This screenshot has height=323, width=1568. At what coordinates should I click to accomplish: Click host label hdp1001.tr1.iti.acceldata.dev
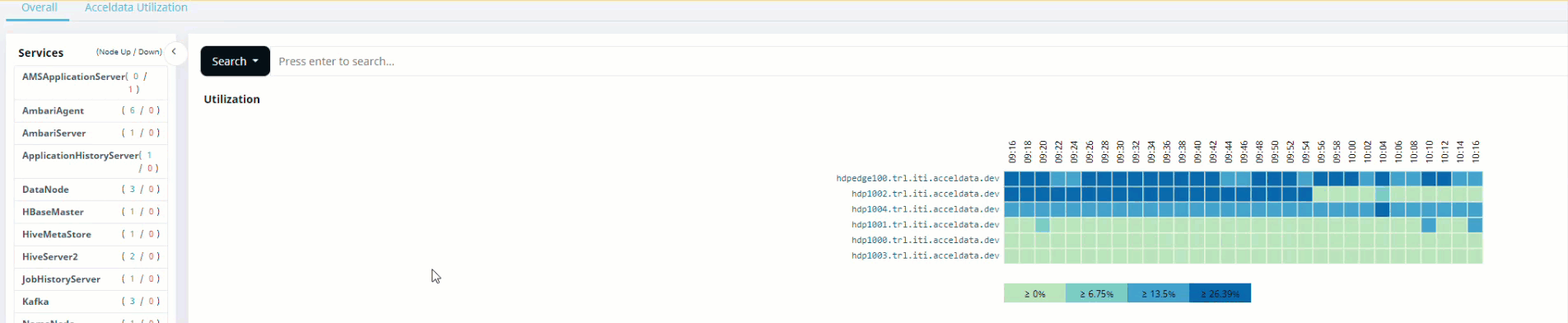(x=925, y=224)
